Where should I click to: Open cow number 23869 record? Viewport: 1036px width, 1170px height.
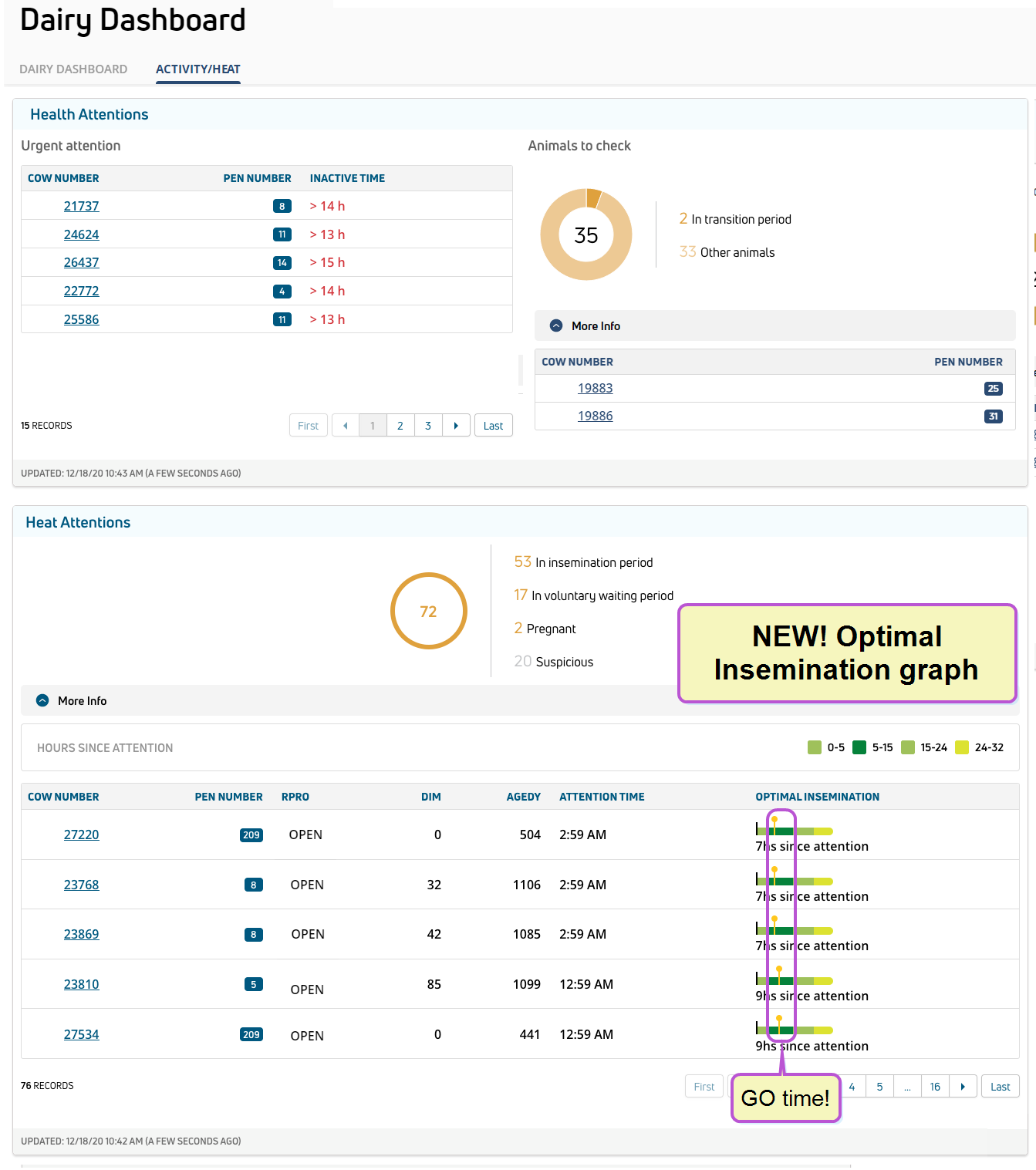[x=82, y=934]
